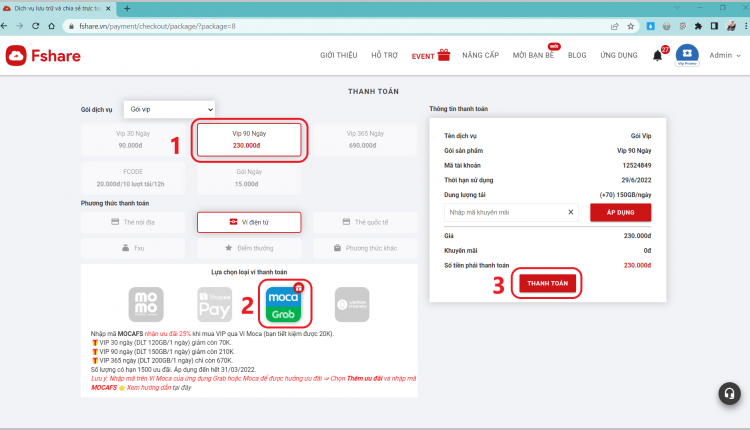Image resolution: width=750 pixels, height=430 pixels.
Task: Select the Vip 30 Ngày package
Action: (x=133, y=140)
